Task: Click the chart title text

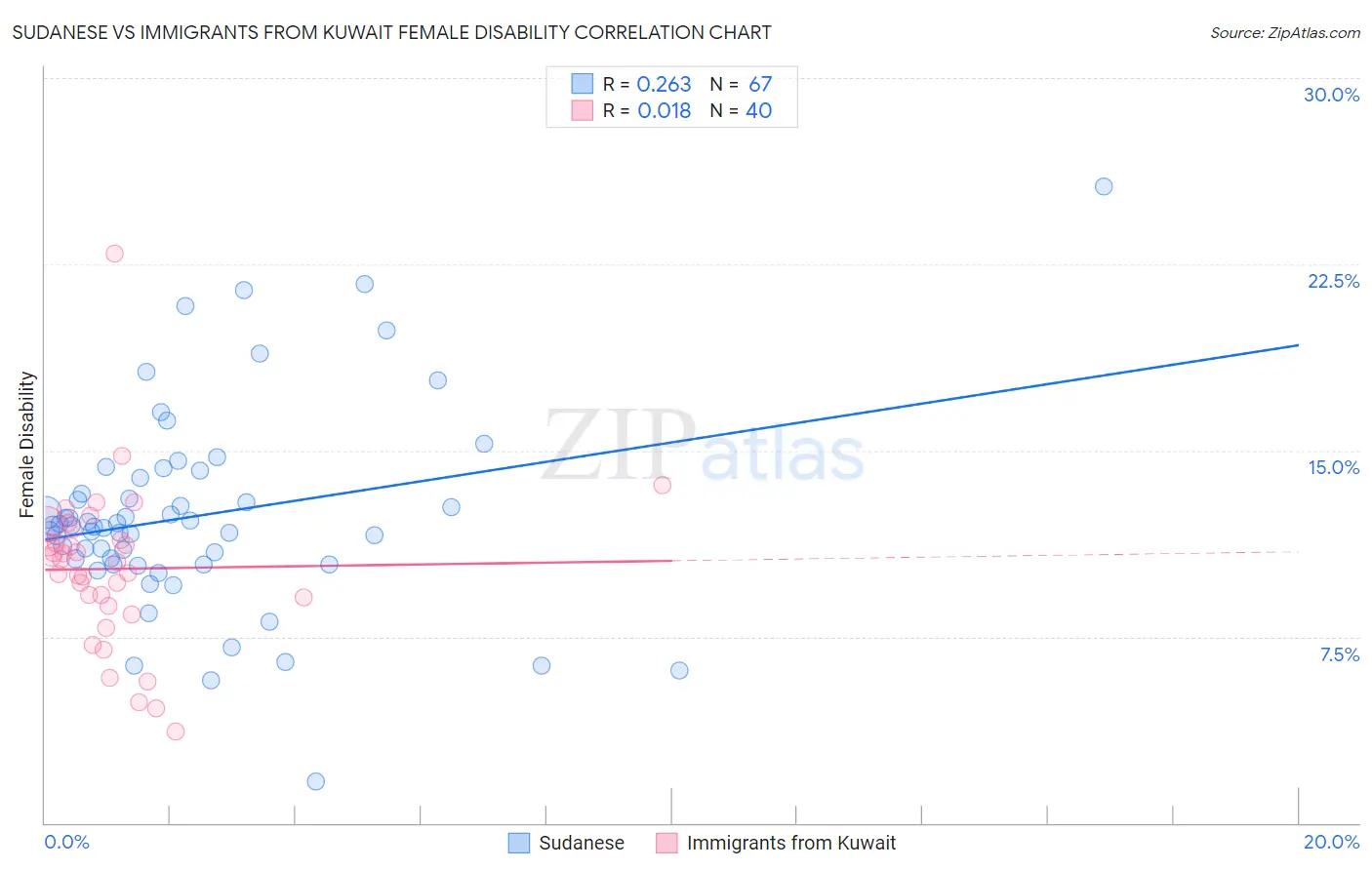Action: coord(391,32)
